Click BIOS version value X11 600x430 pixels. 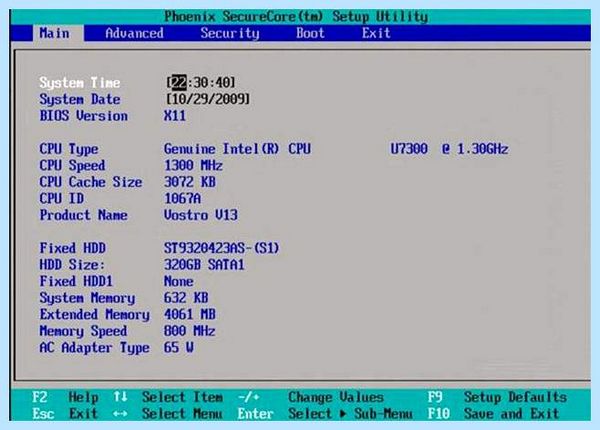[175, 116]
